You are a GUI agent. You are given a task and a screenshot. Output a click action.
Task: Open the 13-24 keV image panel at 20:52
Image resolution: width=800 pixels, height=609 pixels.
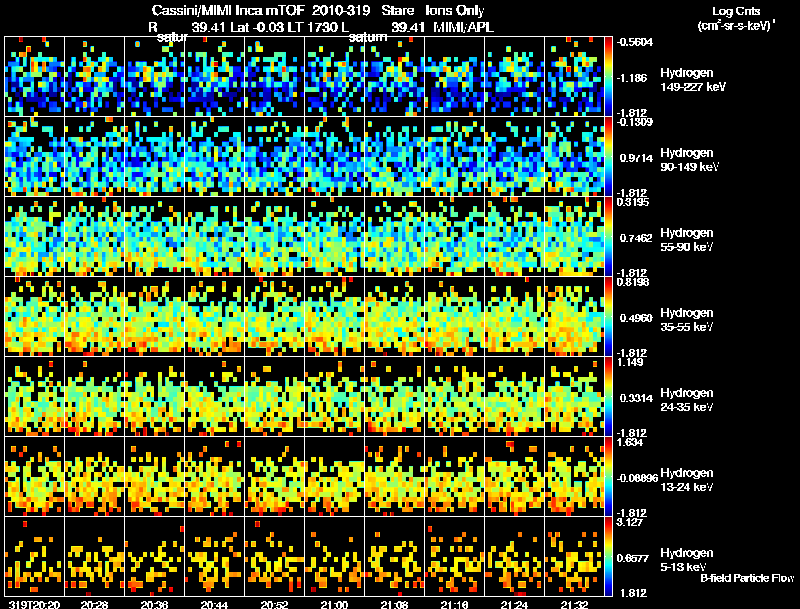point(274,476)
